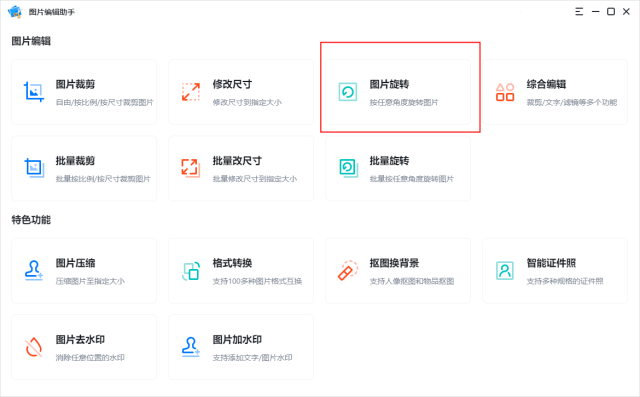Click the 图片编辑助手 window title

click(51, 12)
